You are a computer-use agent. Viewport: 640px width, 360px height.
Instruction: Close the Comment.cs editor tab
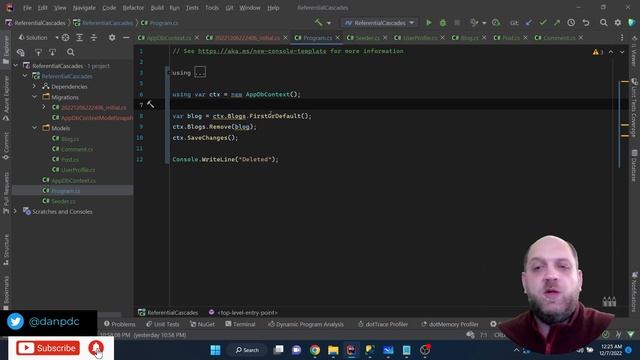(x=581, y=38)
